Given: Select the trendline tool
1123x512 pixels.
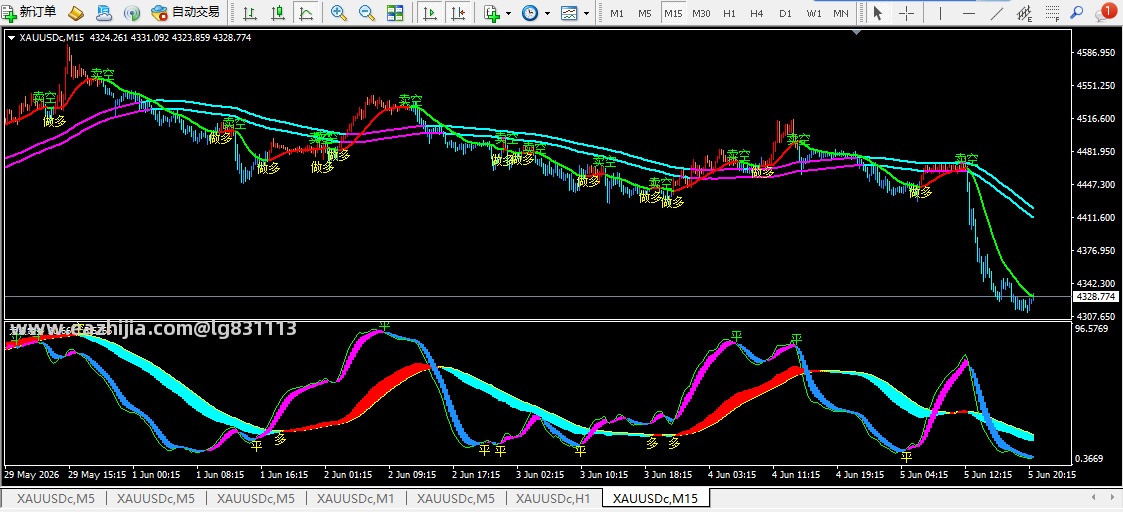Looking at the screenshot, I should (x=996, y=12).
